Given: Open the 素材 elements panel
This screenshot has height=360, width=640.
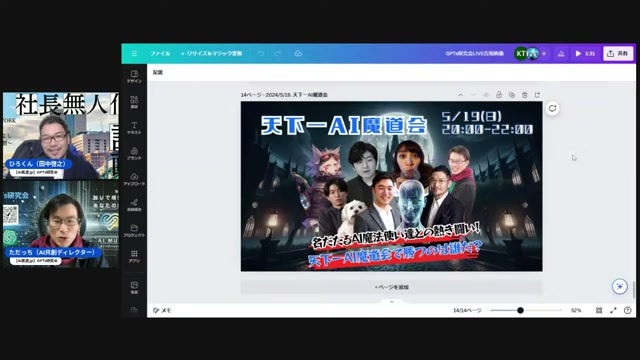Looking at the screenshot, I should [134, 102].
